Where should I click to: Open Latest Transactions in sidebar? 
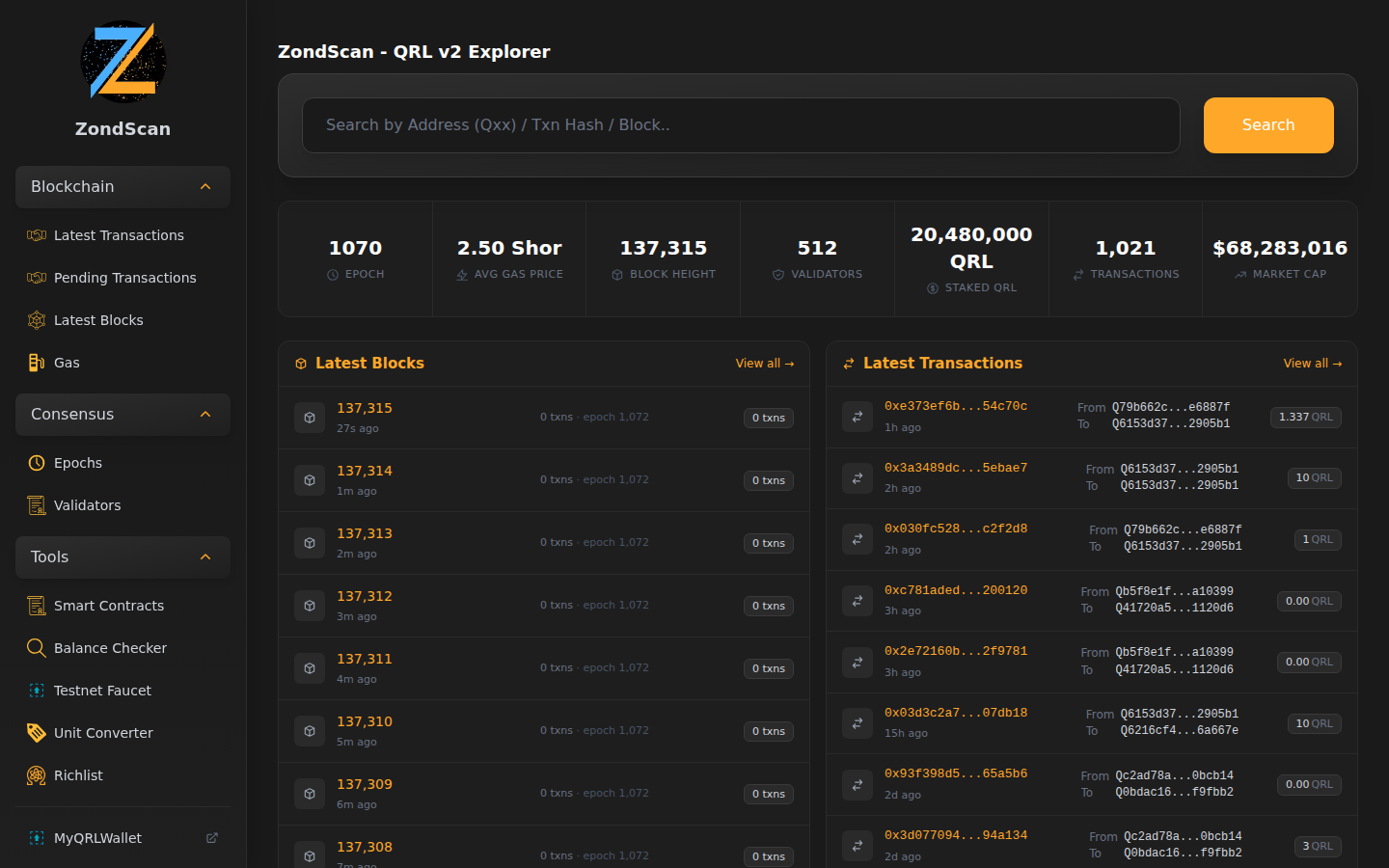click(x=123, y=235)
